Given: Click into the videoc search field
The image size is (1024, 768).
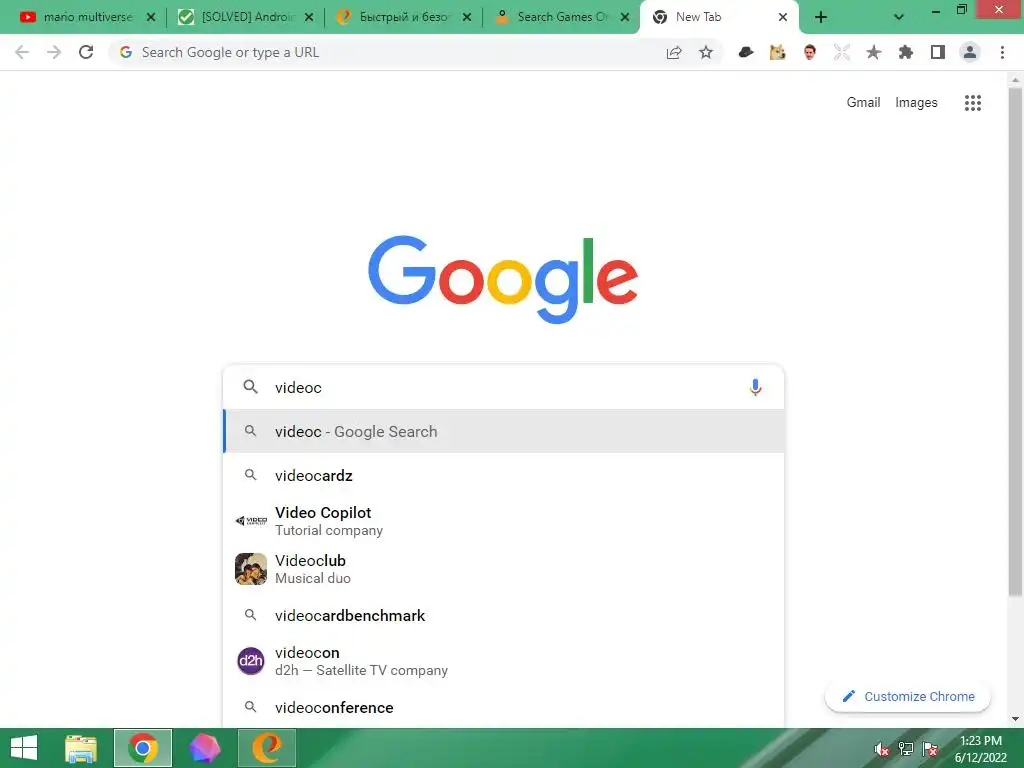Looking at the screenshot, I should (x=503, y=387).
